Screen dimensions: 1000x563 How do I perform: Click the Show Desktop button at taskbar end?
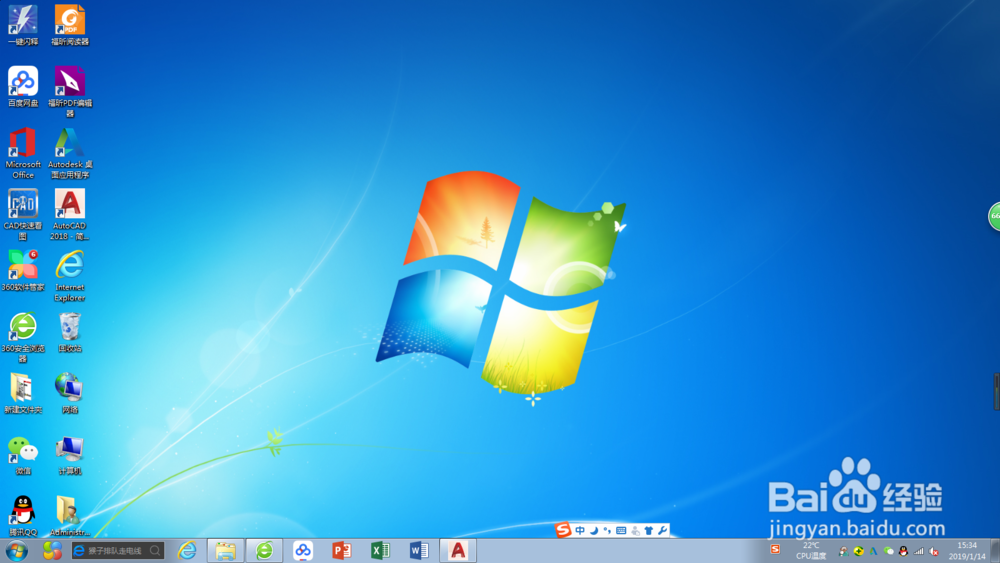[994, 550]
